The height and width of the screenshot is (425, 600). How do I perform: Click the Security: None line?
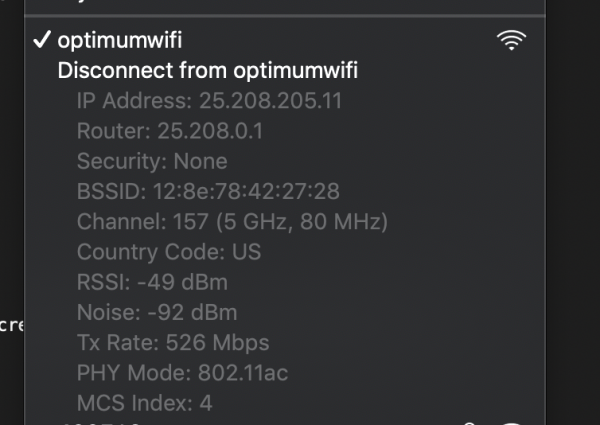pyautogui.click(x=152, y=161)
